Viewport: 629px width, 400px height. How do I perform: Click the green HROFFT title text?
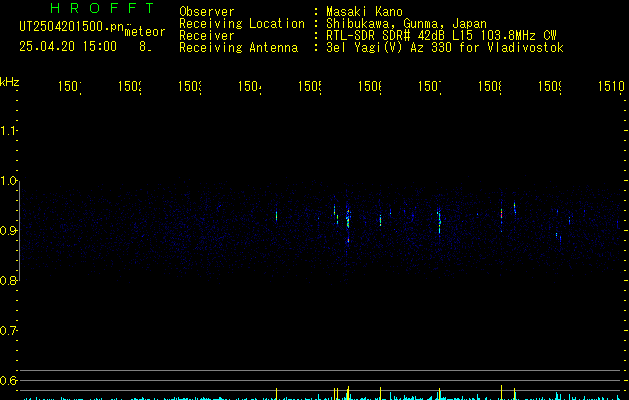(102, 8)
